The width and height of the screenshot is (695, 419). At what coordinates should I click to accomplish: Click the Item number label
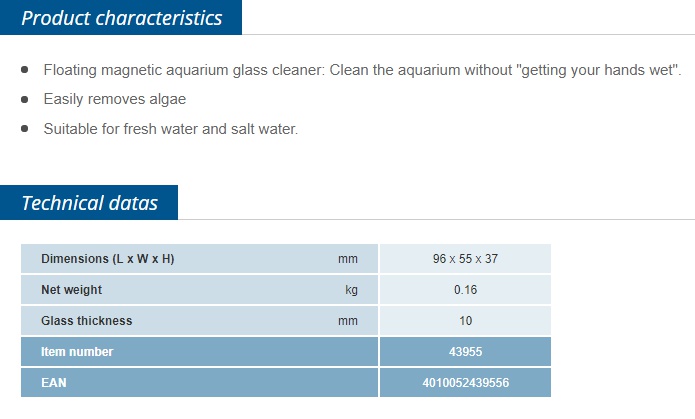[77, 352]
